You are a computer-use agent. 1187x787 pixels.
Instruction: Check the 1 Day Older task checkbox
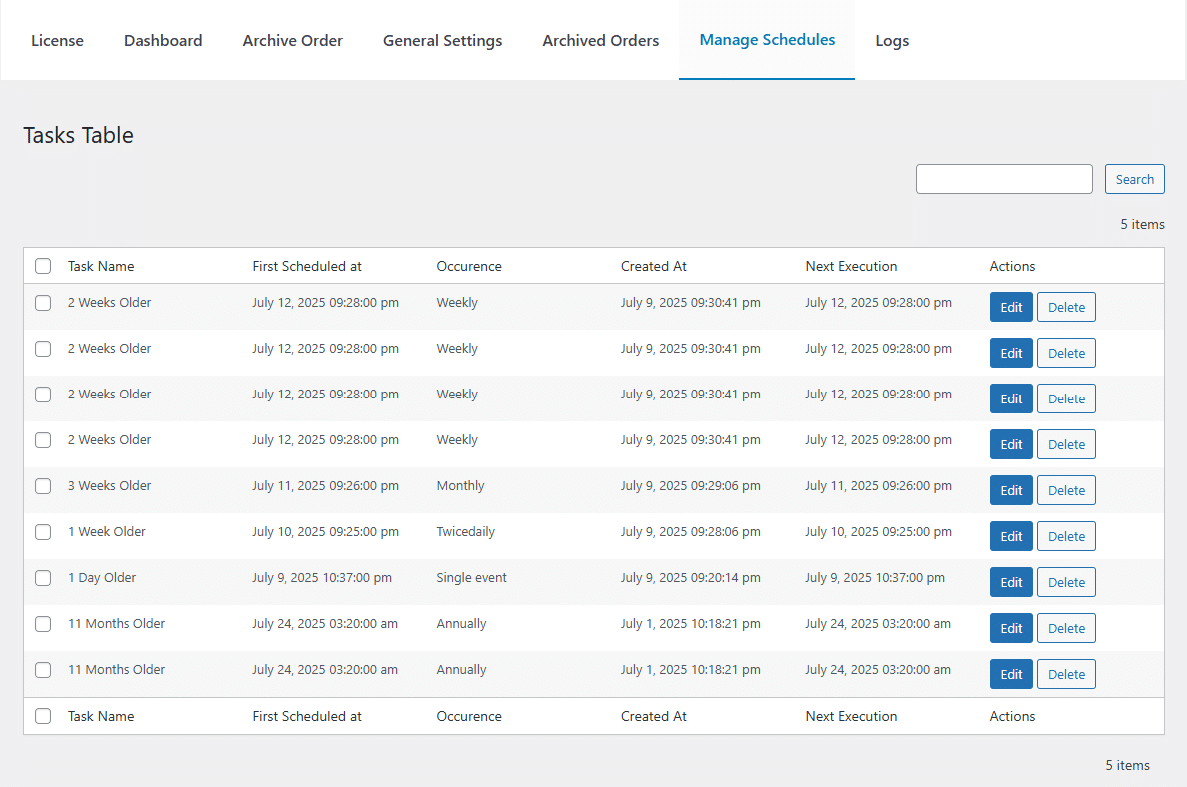(43, 578)
